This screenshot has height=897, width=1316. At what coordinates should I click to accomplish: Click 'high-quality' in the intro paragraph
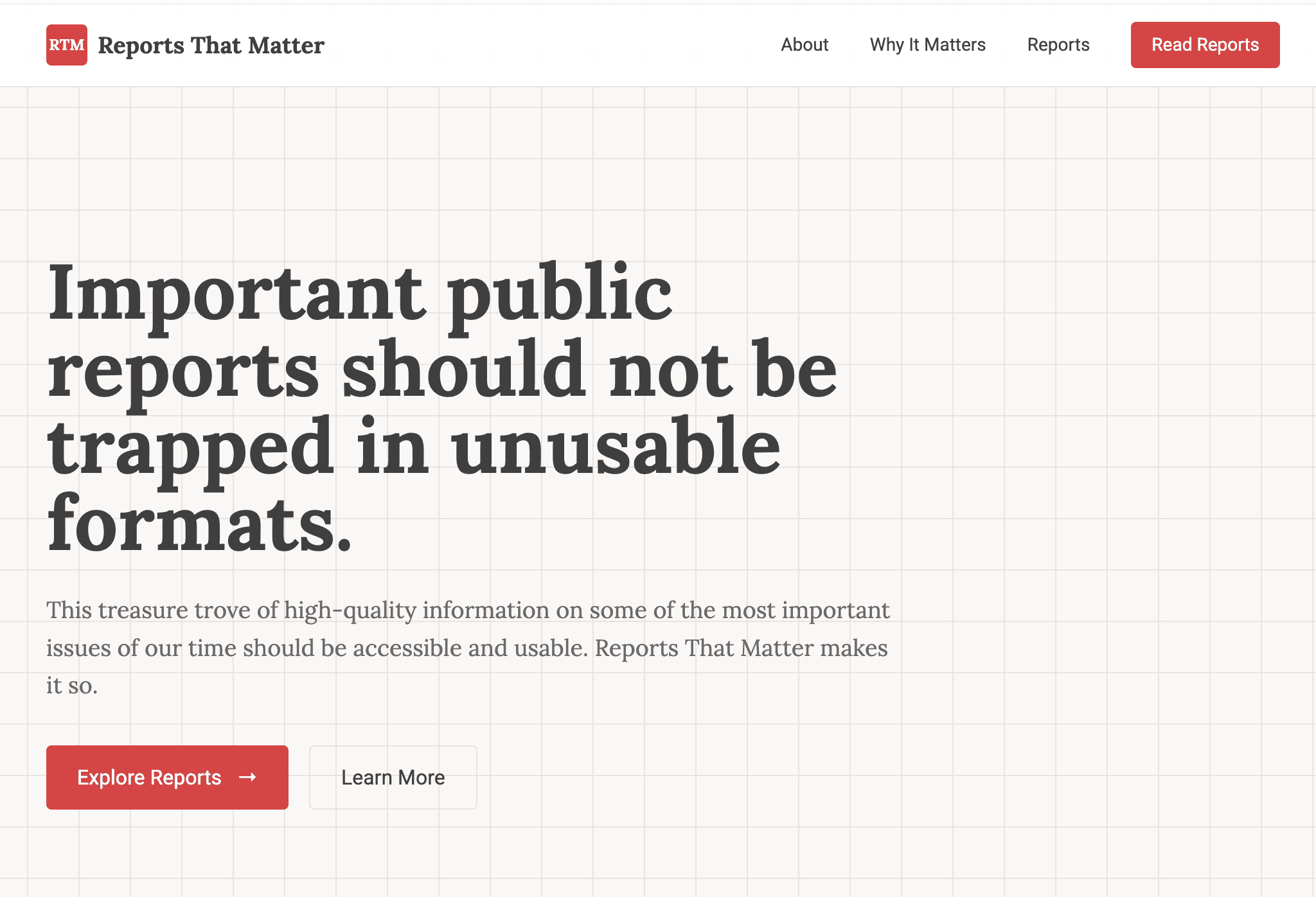click(350, 610)
